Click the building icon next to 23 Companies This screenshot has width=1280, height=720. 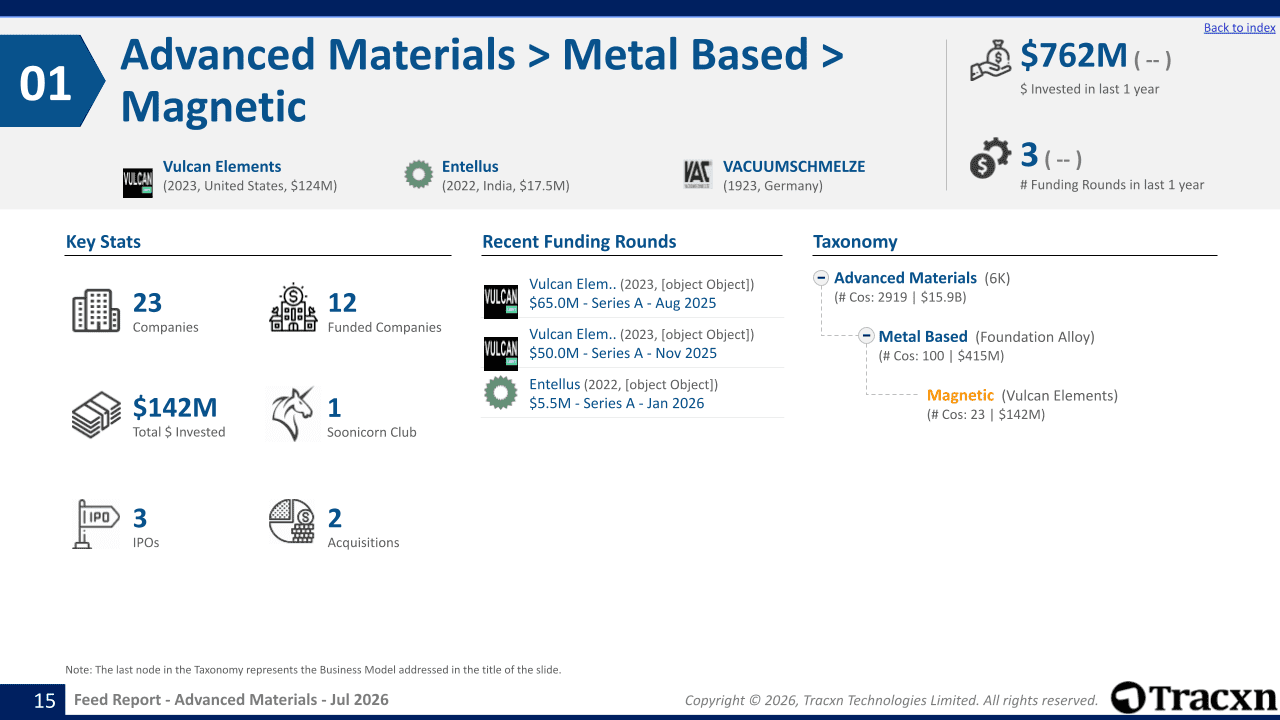(x=96, y=311)
